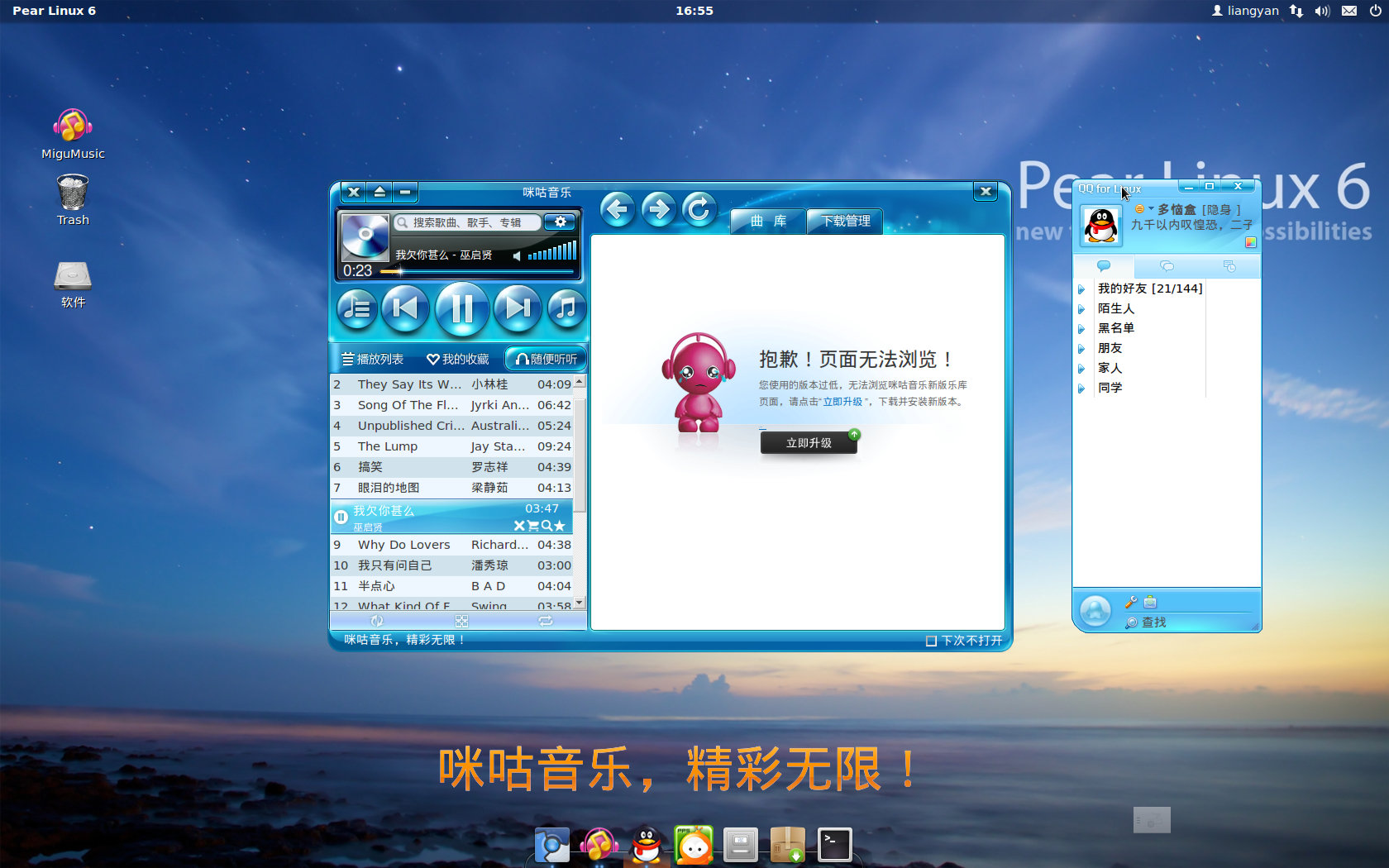Click playlist scrollbar up arrow
1389x868 pixels.
coord(580,382)
